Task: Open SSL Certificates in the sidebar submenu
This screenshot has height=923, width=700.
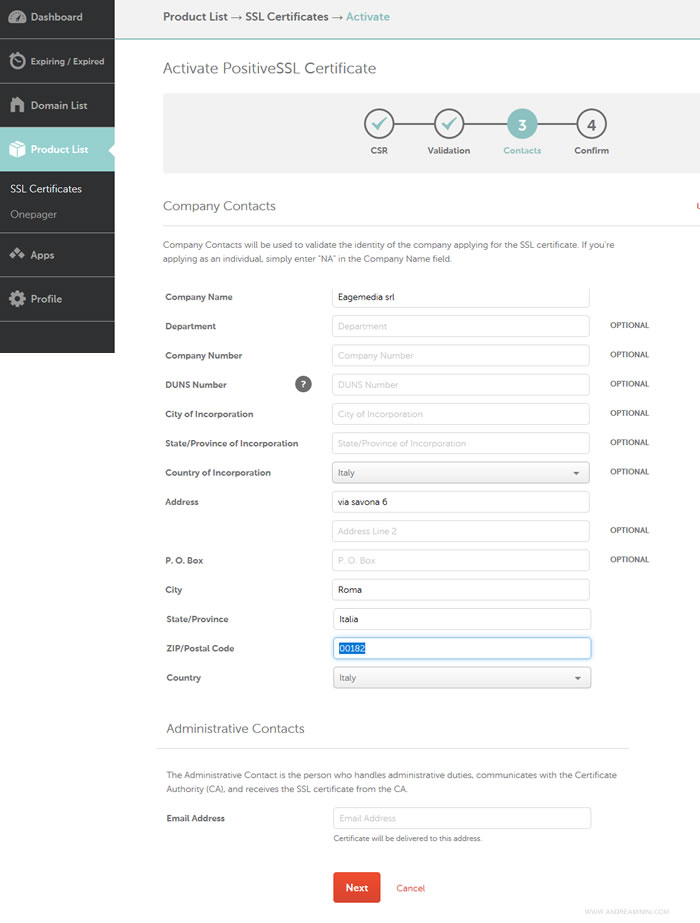Action: (46, 189)
